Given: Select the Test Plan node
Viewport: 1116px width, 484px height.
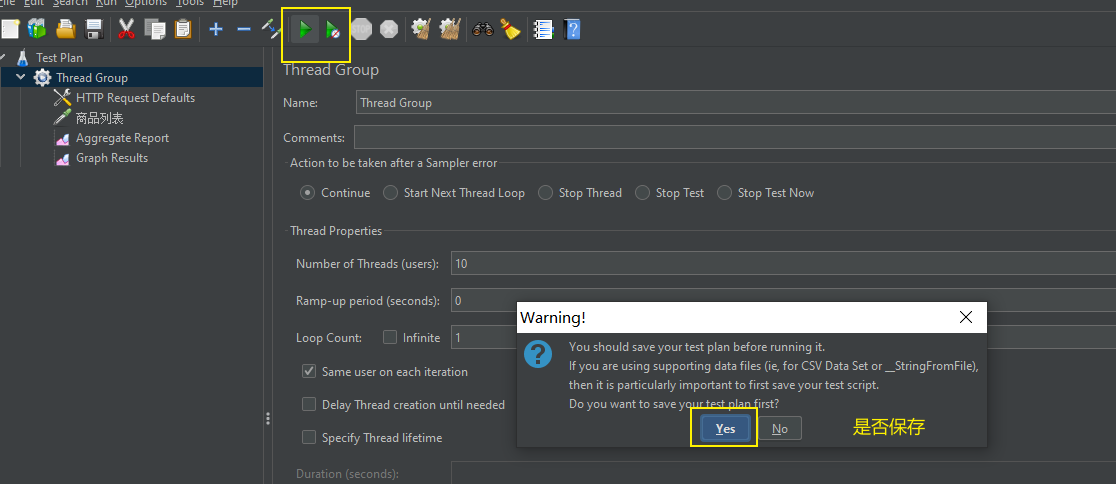Looking at the screenshot, I should (59, 58).
